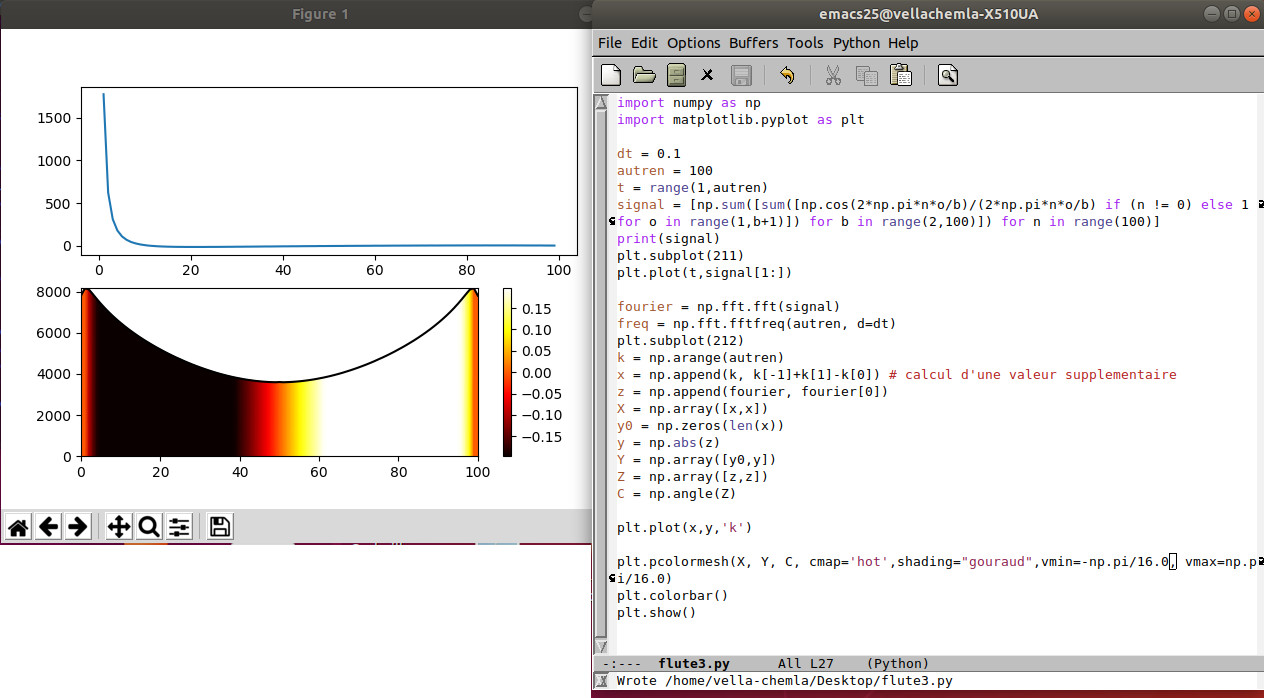1264x698 pixels.
Task: Expand the Options menu
Action: 693,43
